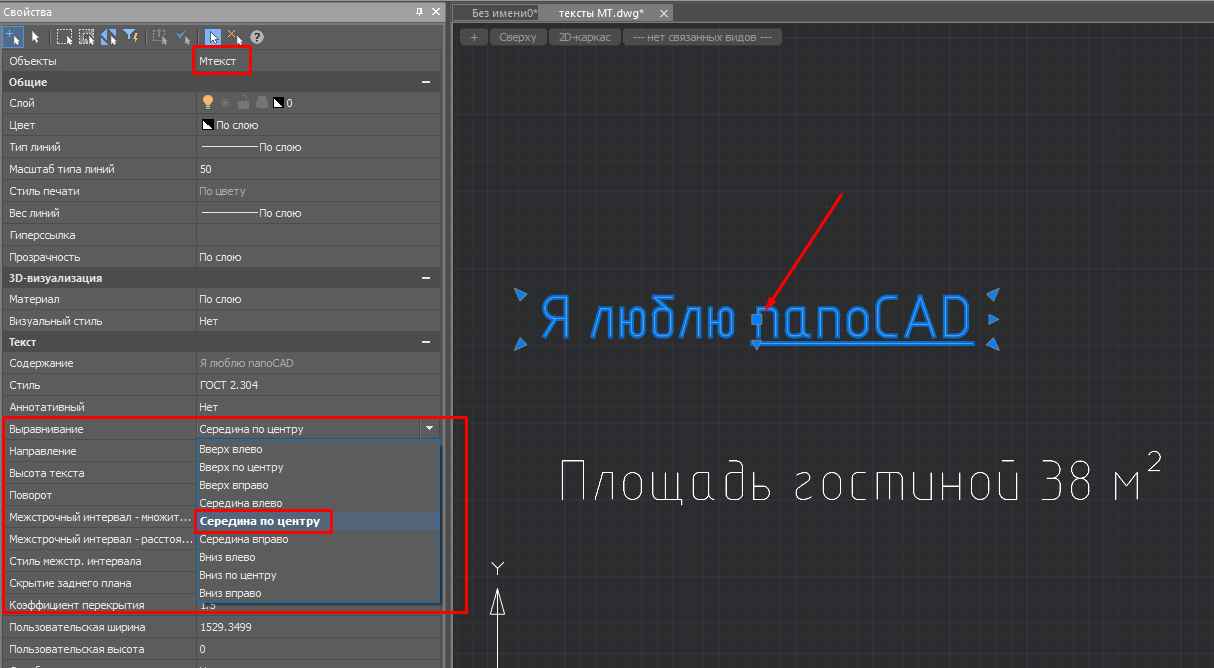This screenshot has width=1214, height=668.
Task: Select Вверх влево alignment option
Action: point(230,449)
